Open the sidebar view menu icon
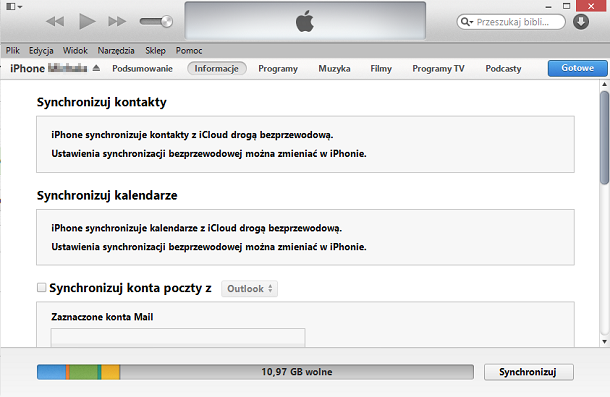The image size is (610, 397). tap(14, 7)
